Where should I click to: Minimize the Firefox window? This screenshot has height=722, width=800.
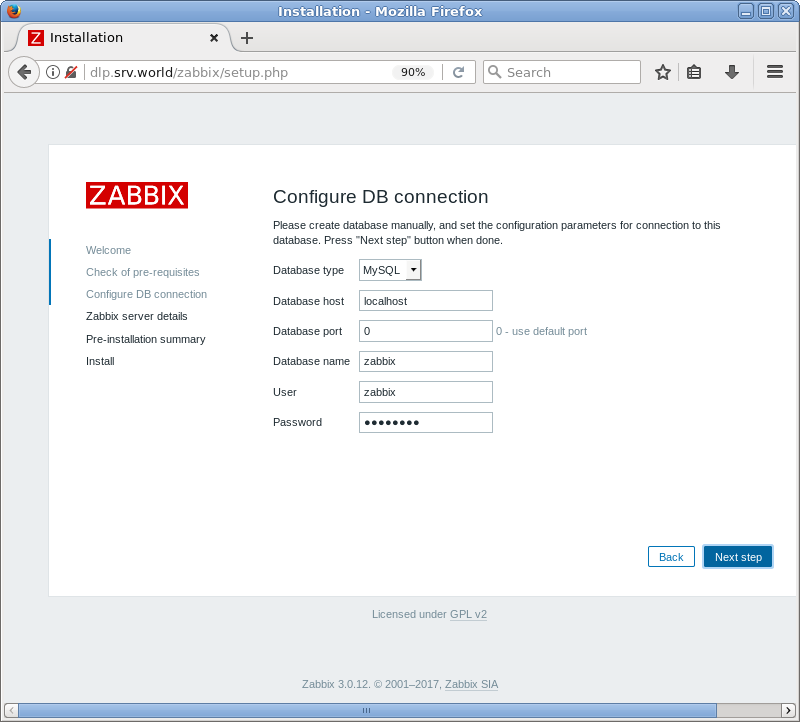(745, 11)
